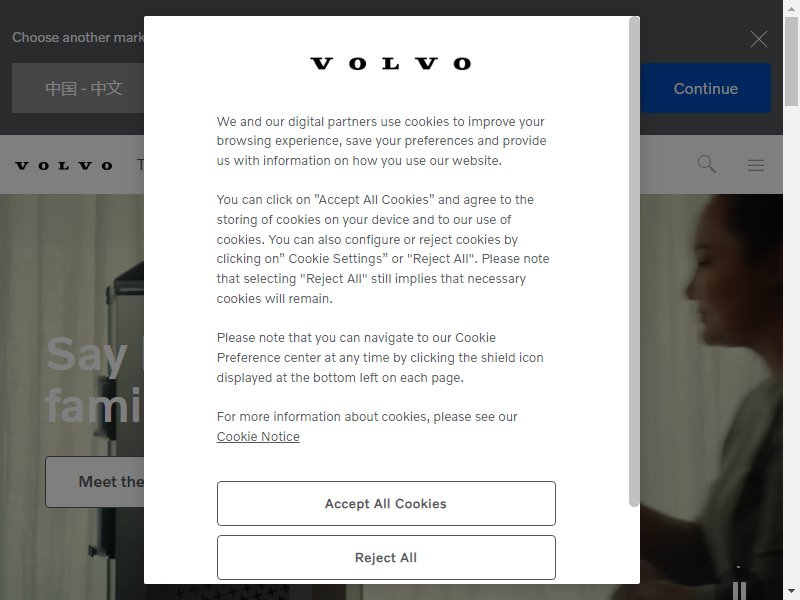Accept All Cookies in the dialog

coord(386,504)
